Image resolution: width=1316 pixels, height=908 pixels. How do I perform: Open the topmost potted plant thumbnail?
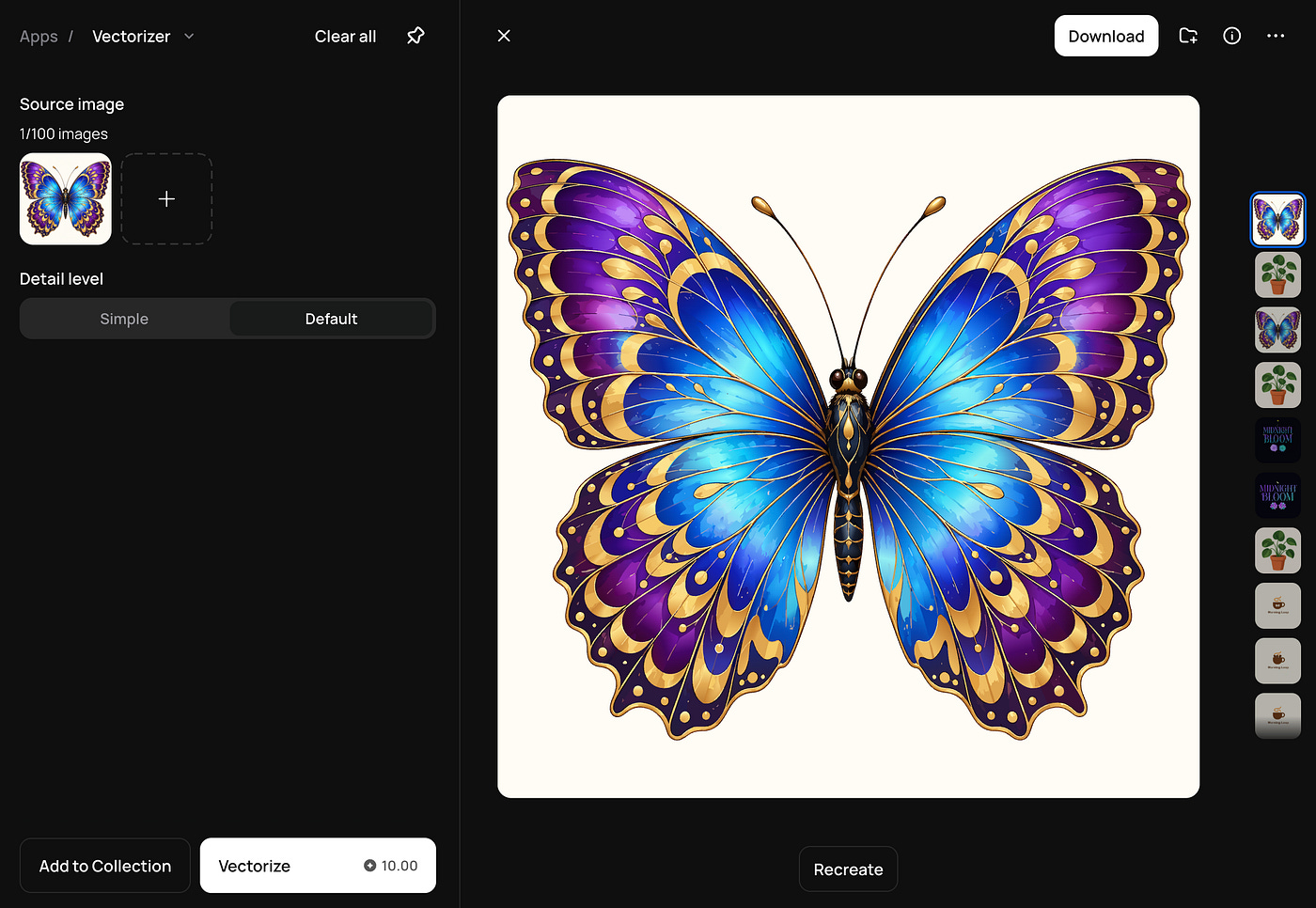pyautogui.click(x=1278, y=274)
